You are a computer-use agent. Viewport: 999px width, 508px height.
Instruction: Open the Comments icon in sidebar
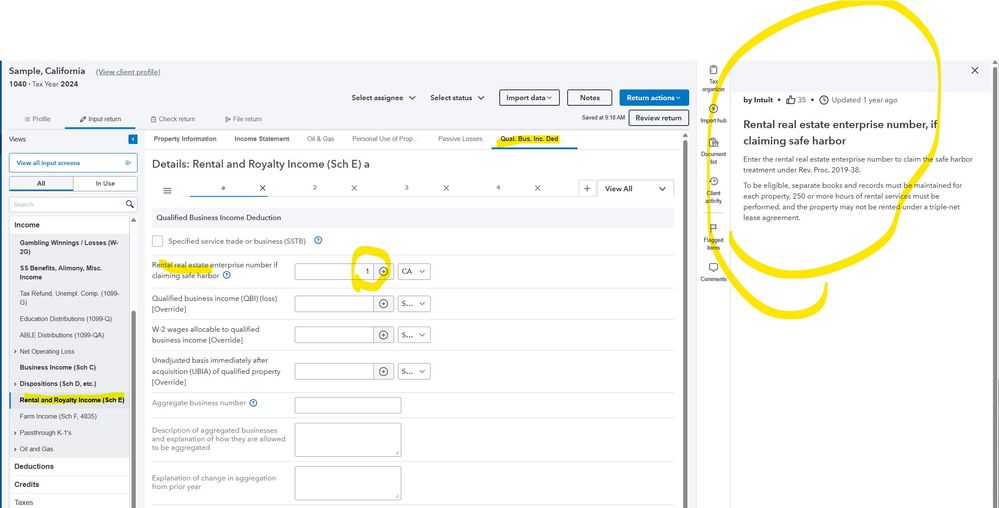coord(713,268)
